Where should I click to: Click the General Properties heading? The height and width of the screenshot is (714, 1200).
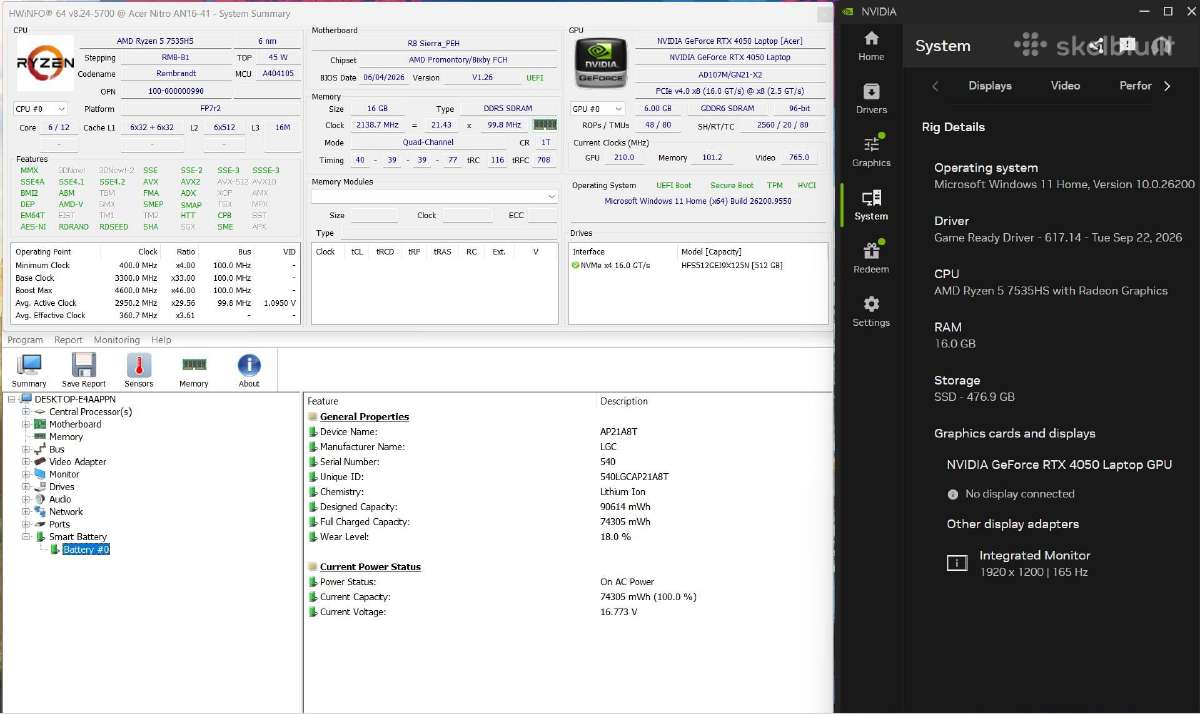pyautogui.click(x=364, y=417)
